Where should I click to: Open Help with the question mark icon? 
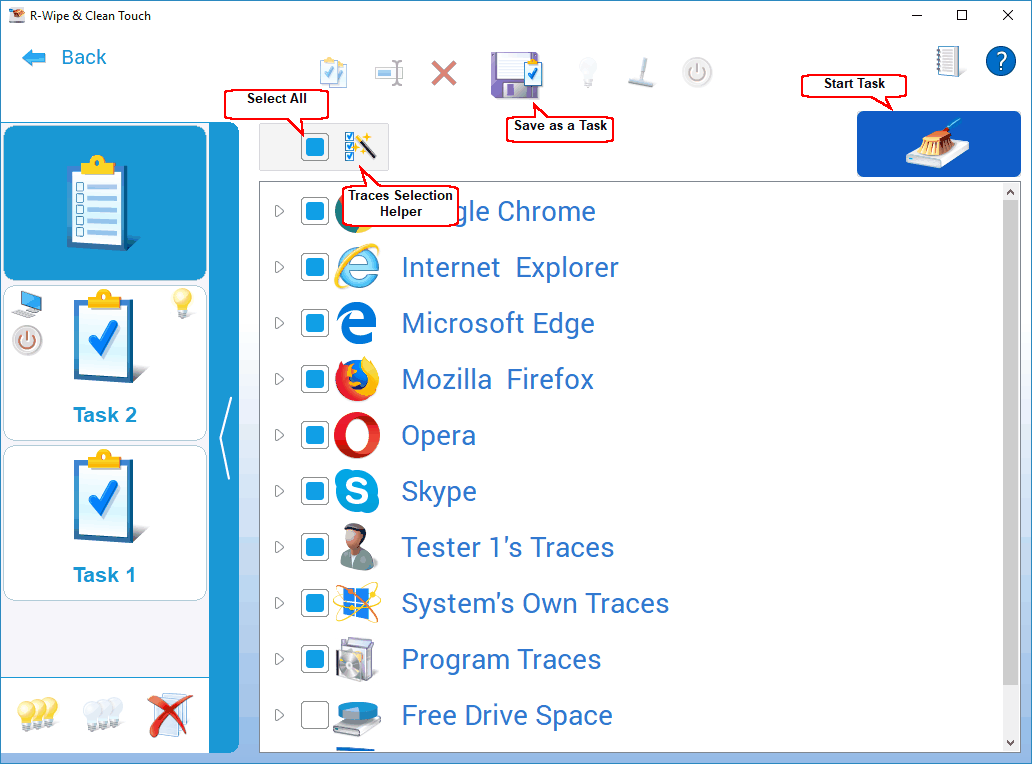(1000, 61)
